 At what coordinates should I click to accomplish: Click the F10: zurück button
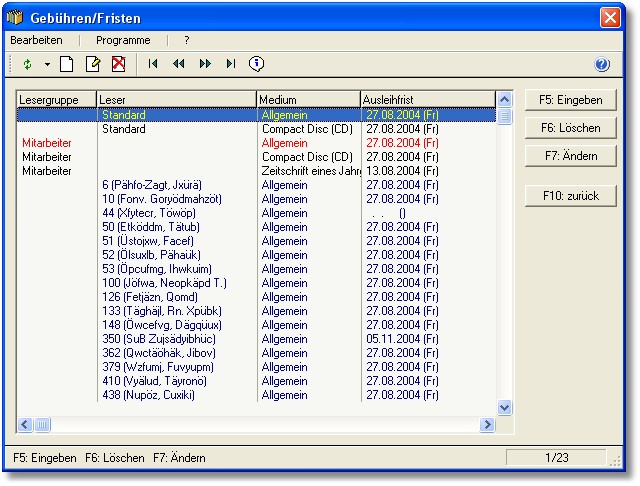571,196
